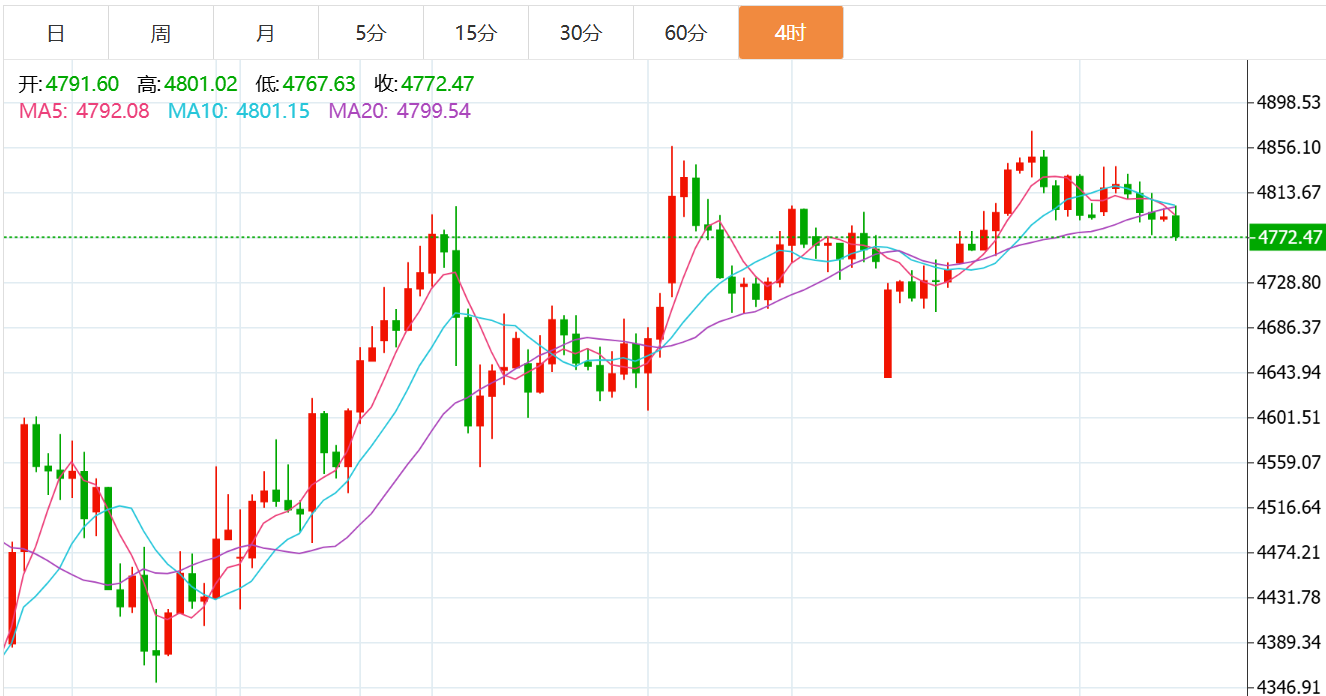Viewport: 1326px width, 696px height.
Task: Switch to the 日 (daily) chart tab
Action: [x=56, y=33]
